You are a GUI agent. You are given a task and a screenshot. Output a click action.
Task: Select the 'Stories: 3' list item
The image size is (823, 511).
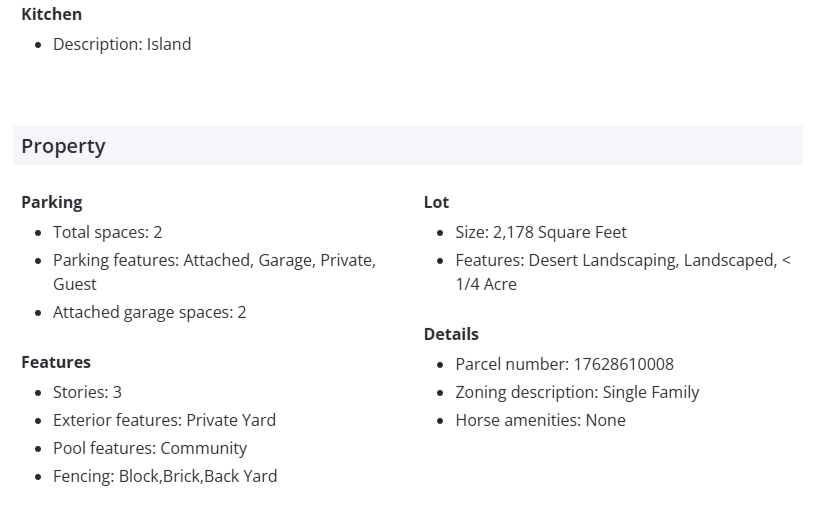coord(87,392)
